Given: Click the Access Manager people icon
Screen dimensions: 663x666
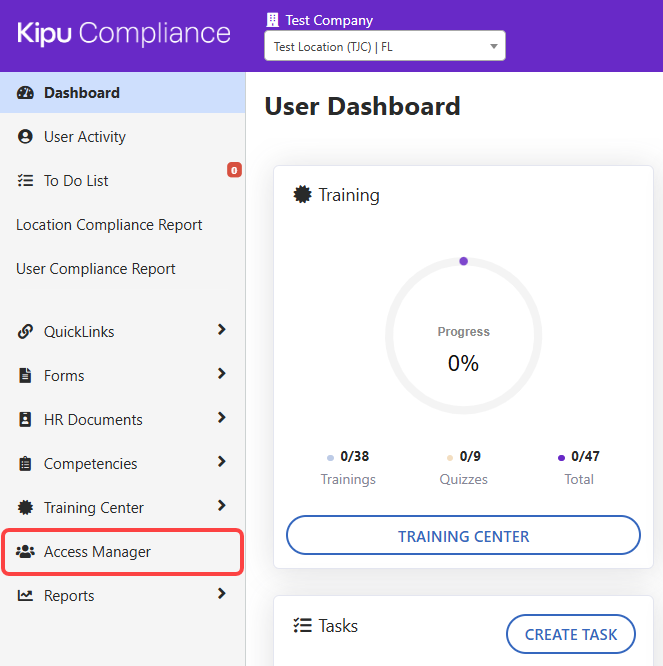Looking at the screenshot, I should [x=26, y=552].
